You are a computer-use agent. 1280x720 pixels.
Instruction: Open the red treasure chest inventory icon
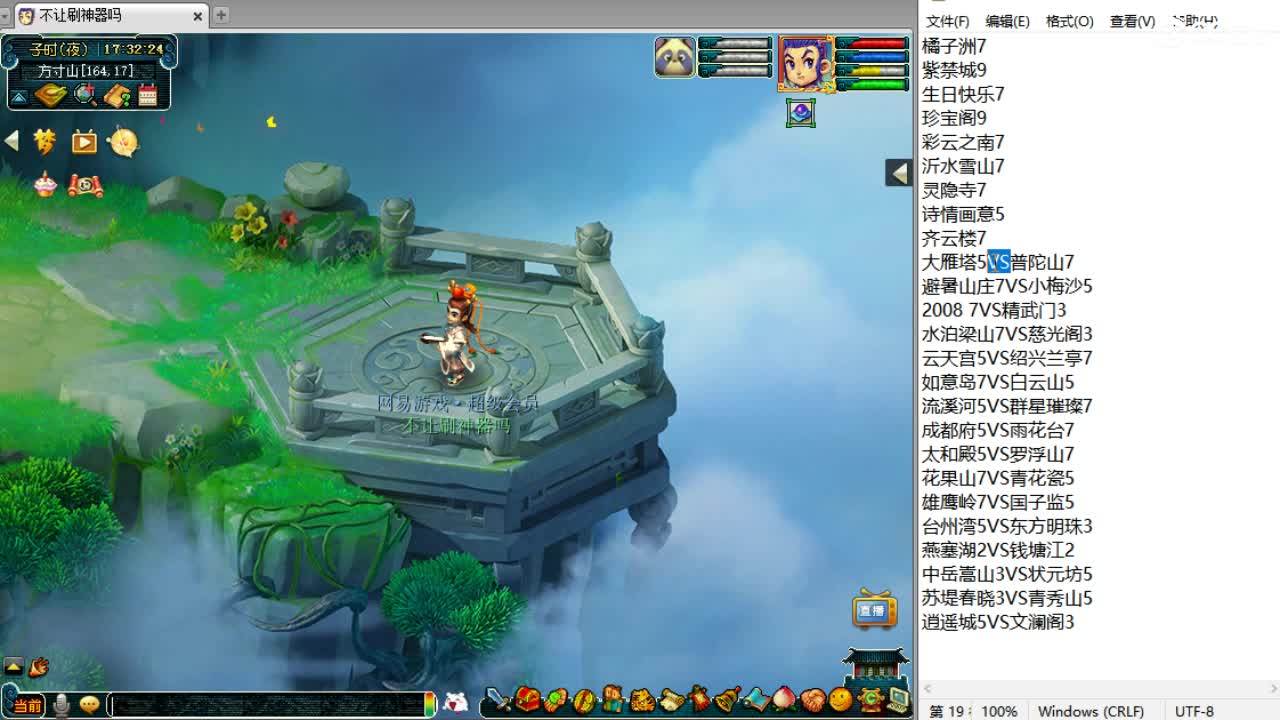pos(527,699)
